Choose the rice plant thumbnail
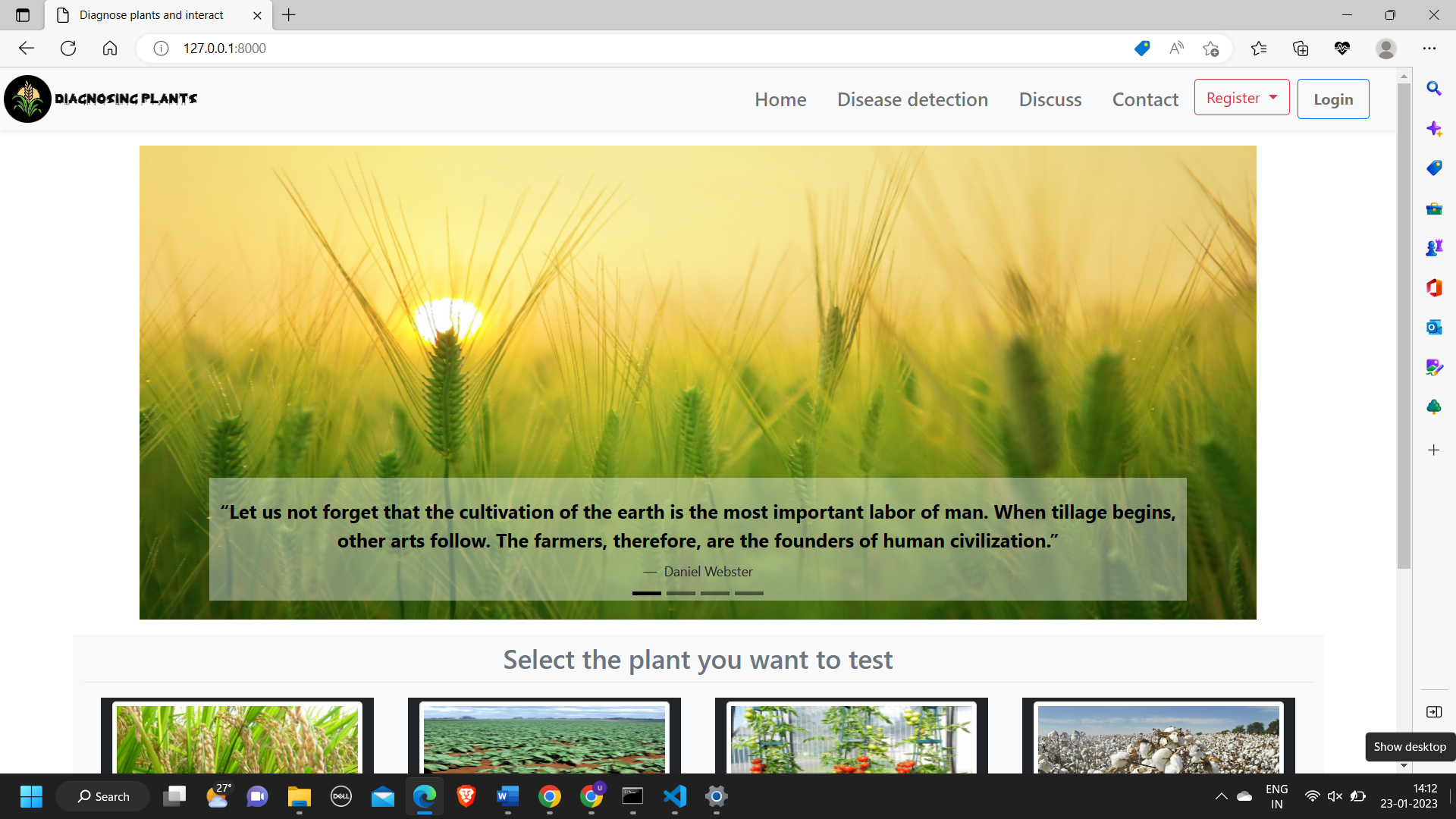 click(x=237, y=739)
